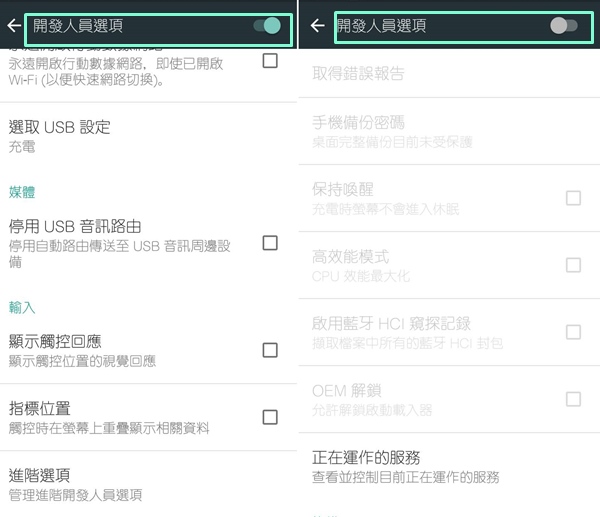
Task: Open 手機備份密碼 setting
Action: coord(358,131)
